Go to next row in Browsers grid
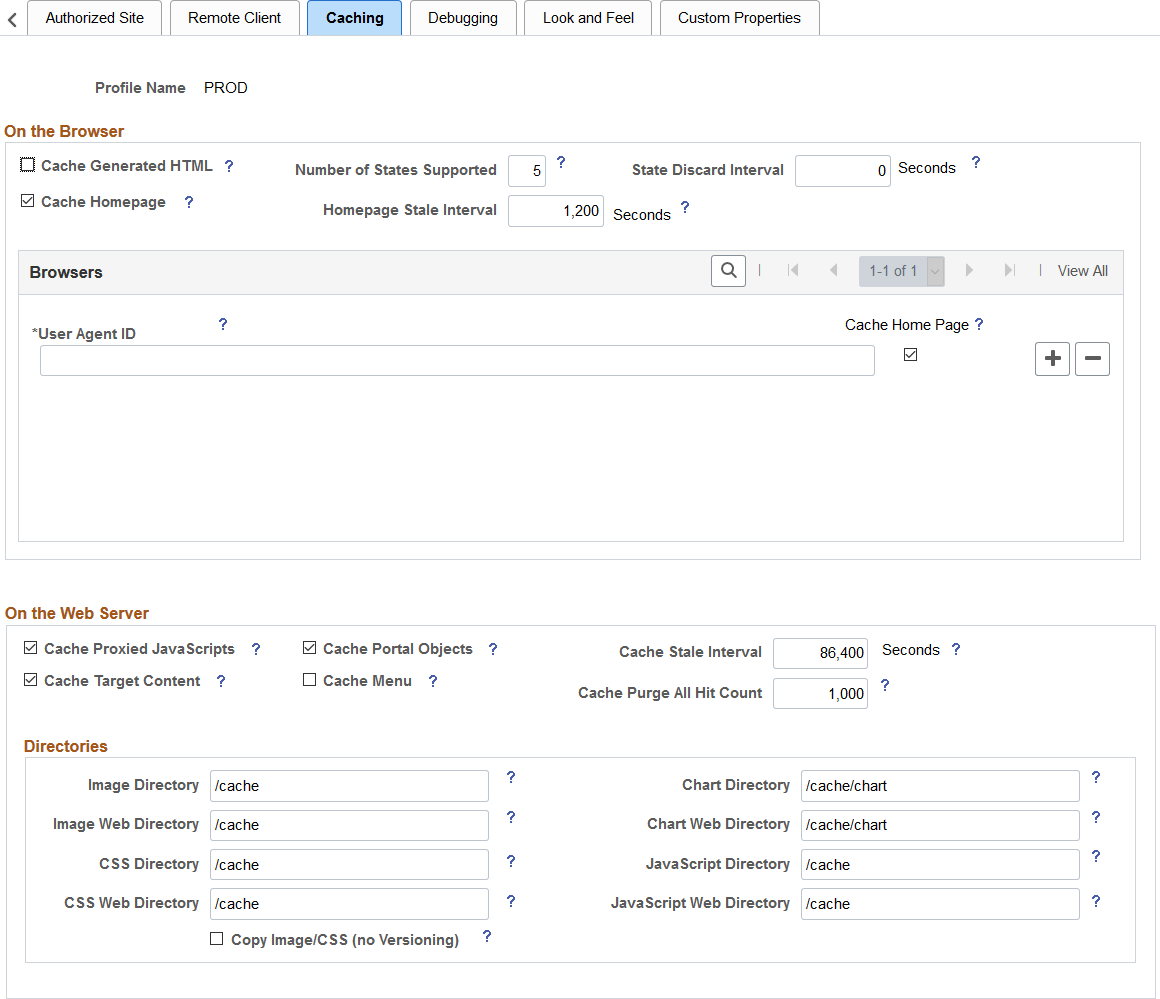1160x999 pixels. pos(968,271)
